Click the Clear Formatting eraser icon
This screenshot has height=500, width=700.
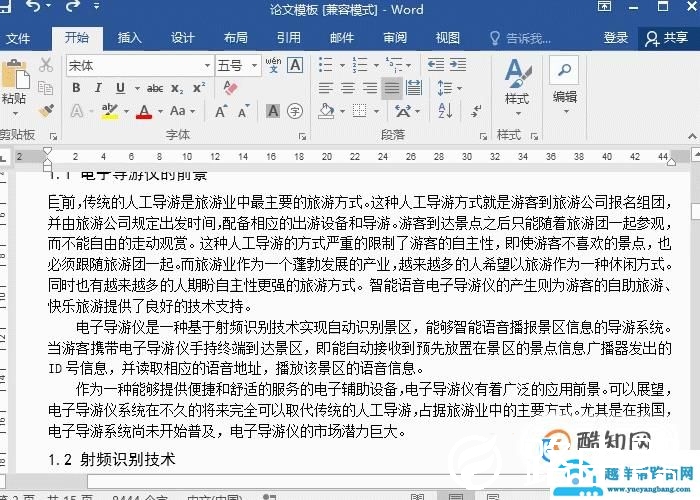pos(230,88)
